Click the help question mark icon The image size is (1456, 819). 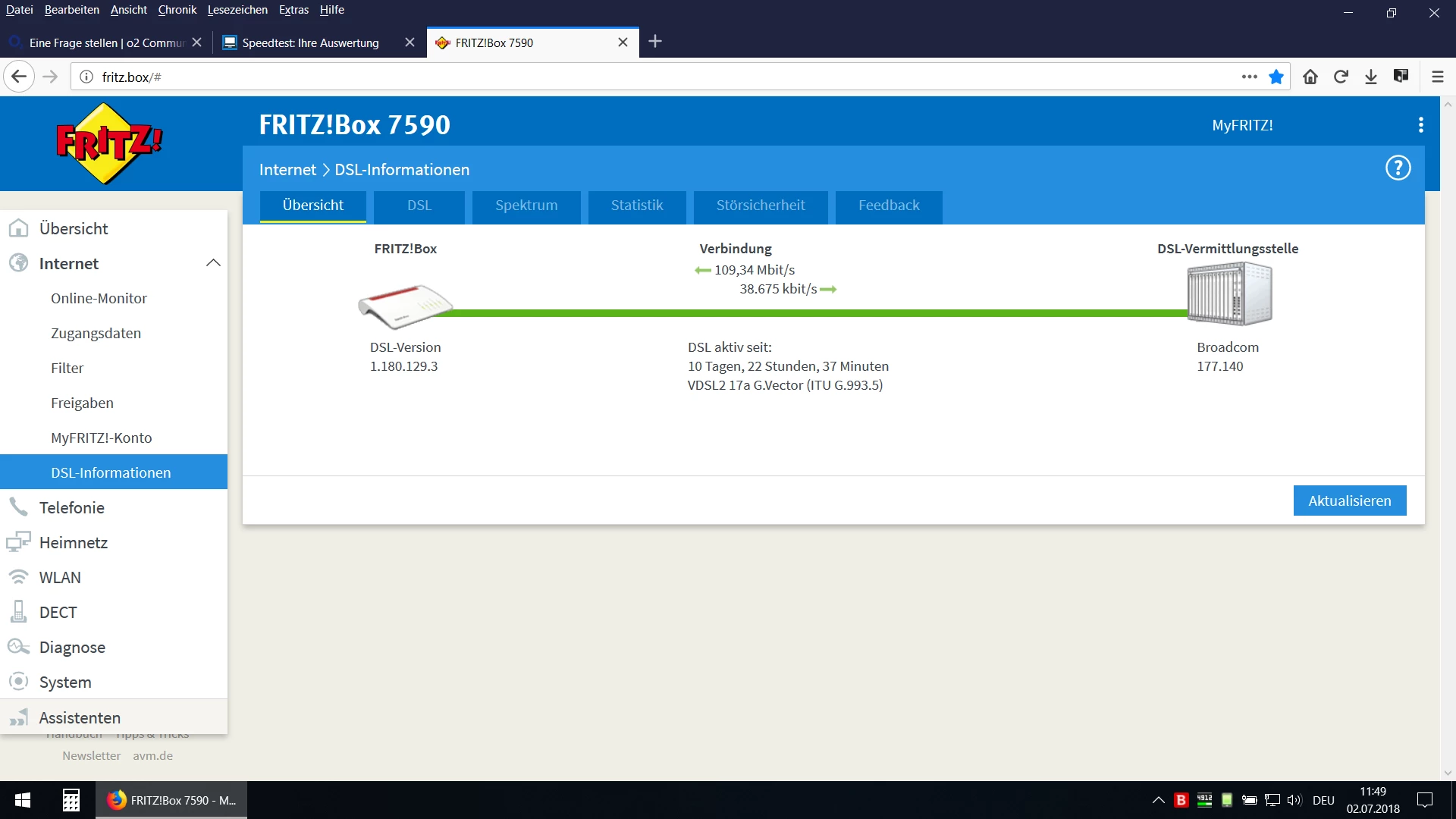click(1398, 168)
